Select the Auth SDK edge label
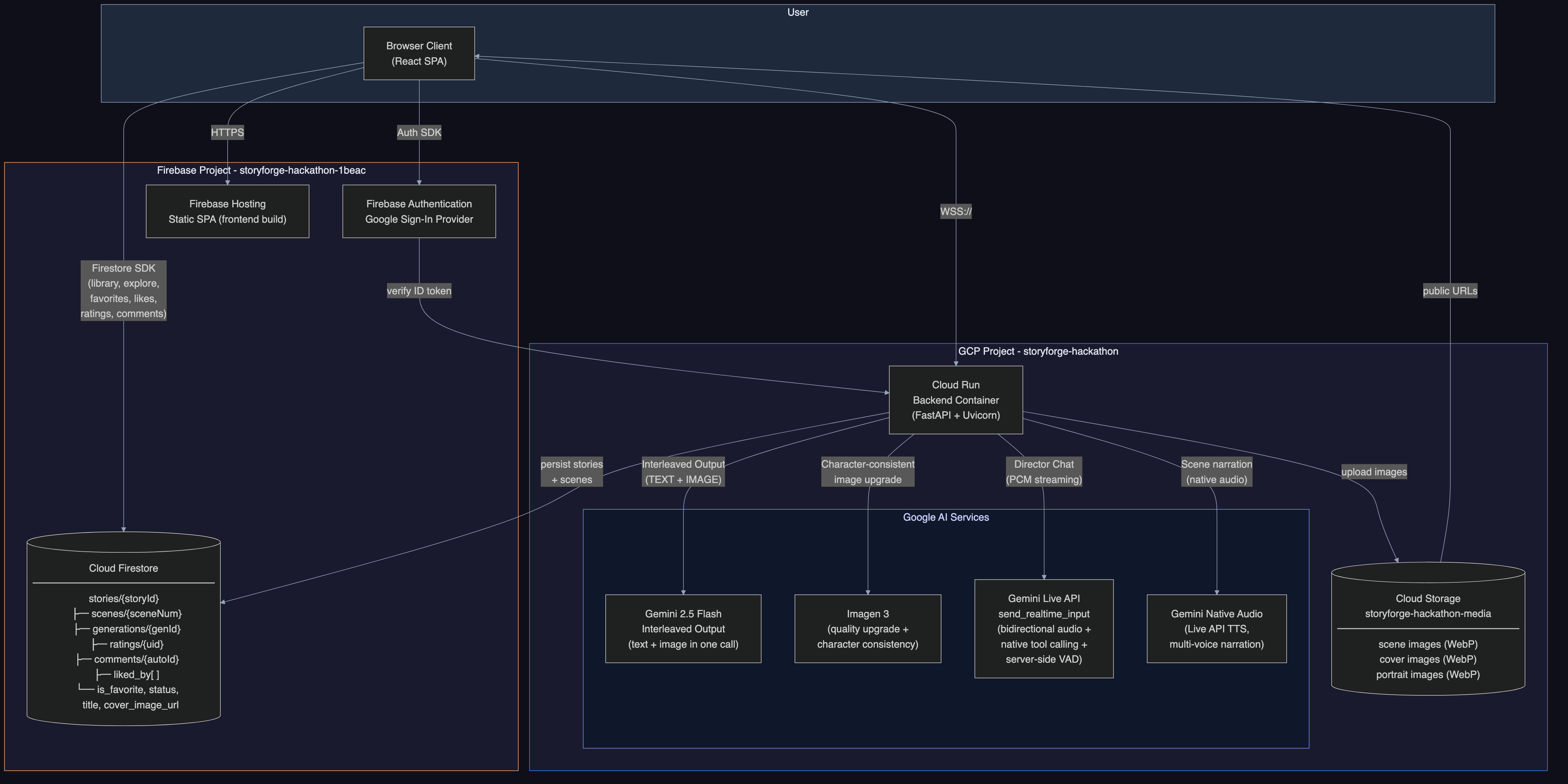 point(419,132)
